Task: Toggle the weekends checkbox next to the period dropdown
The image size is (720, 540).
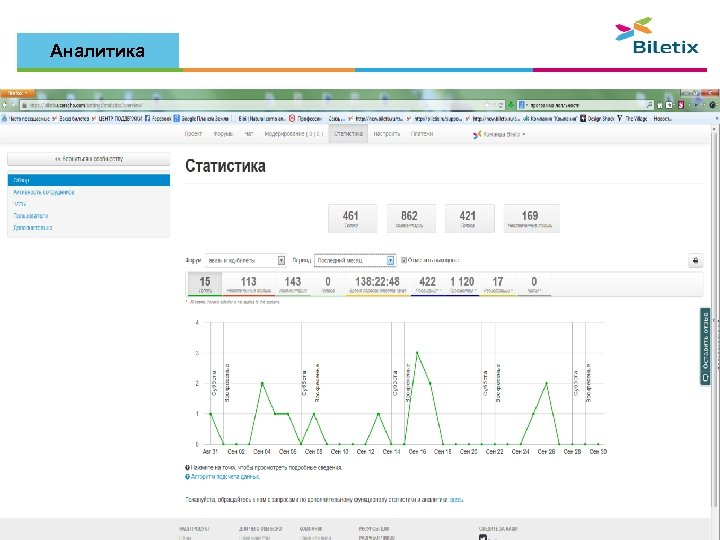Action: coord(404,260)
